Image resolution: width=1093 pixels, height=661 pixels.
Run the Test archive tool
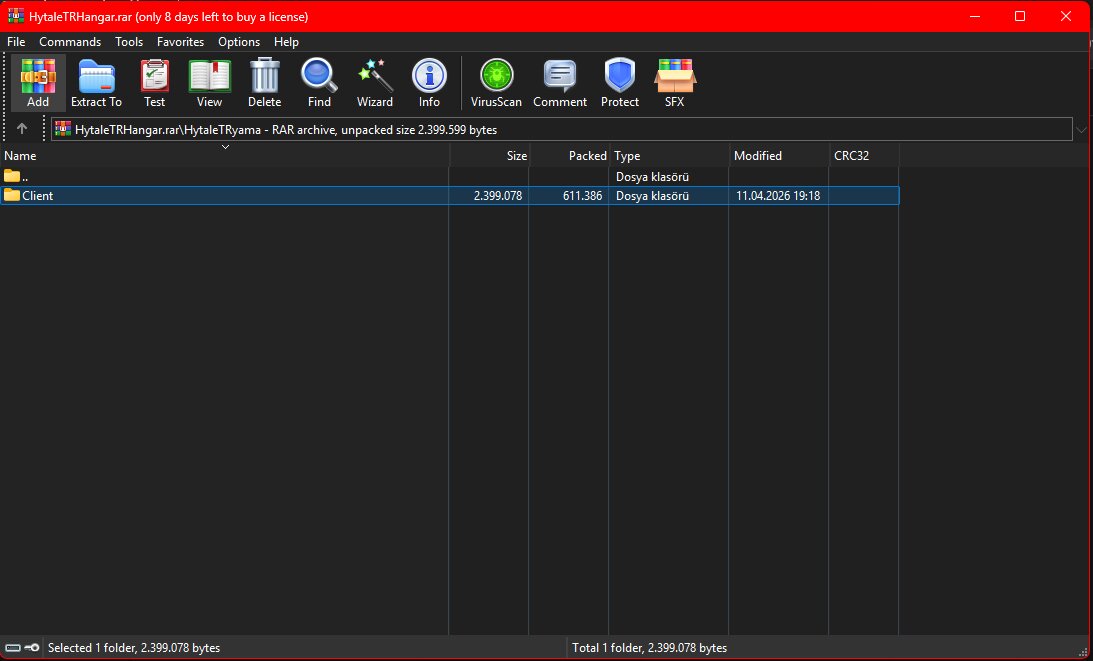154,82
